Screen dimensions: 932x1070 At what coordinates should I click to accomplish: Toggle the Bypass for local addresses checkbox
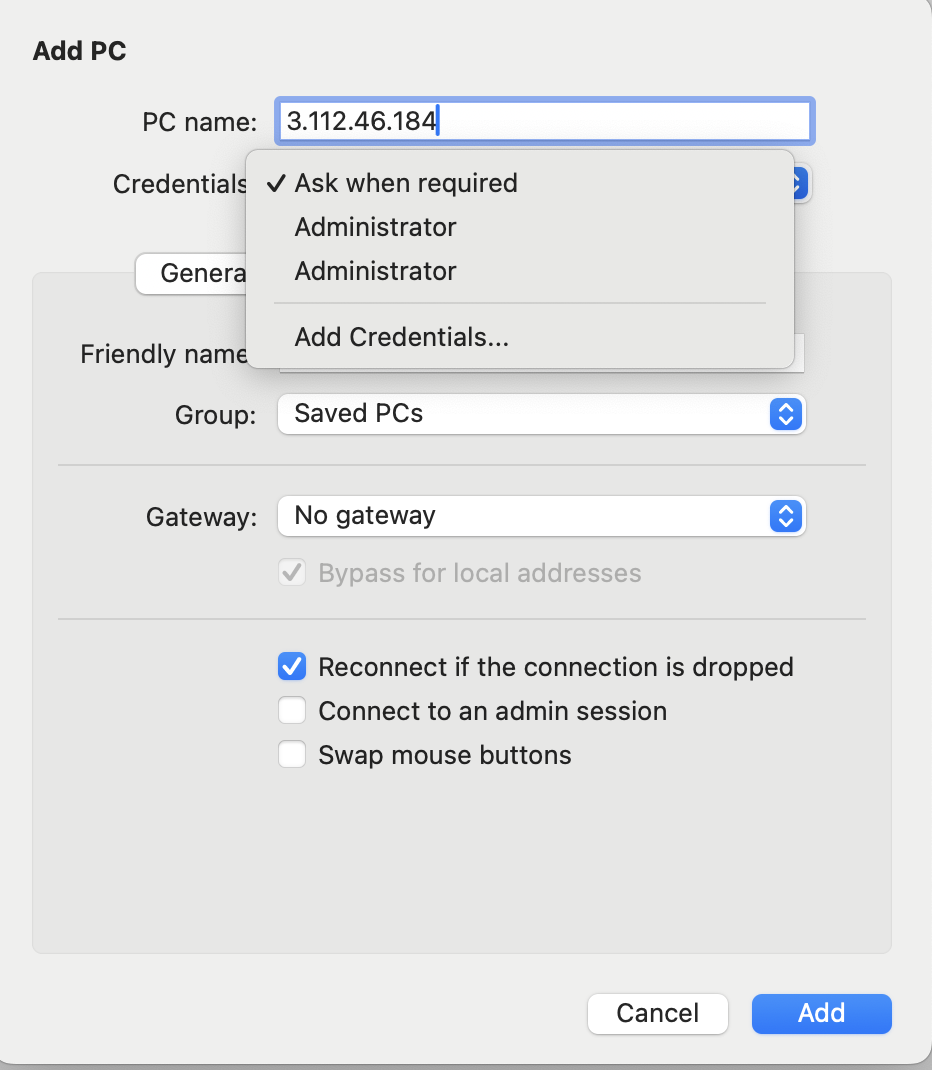coord(292,574)
